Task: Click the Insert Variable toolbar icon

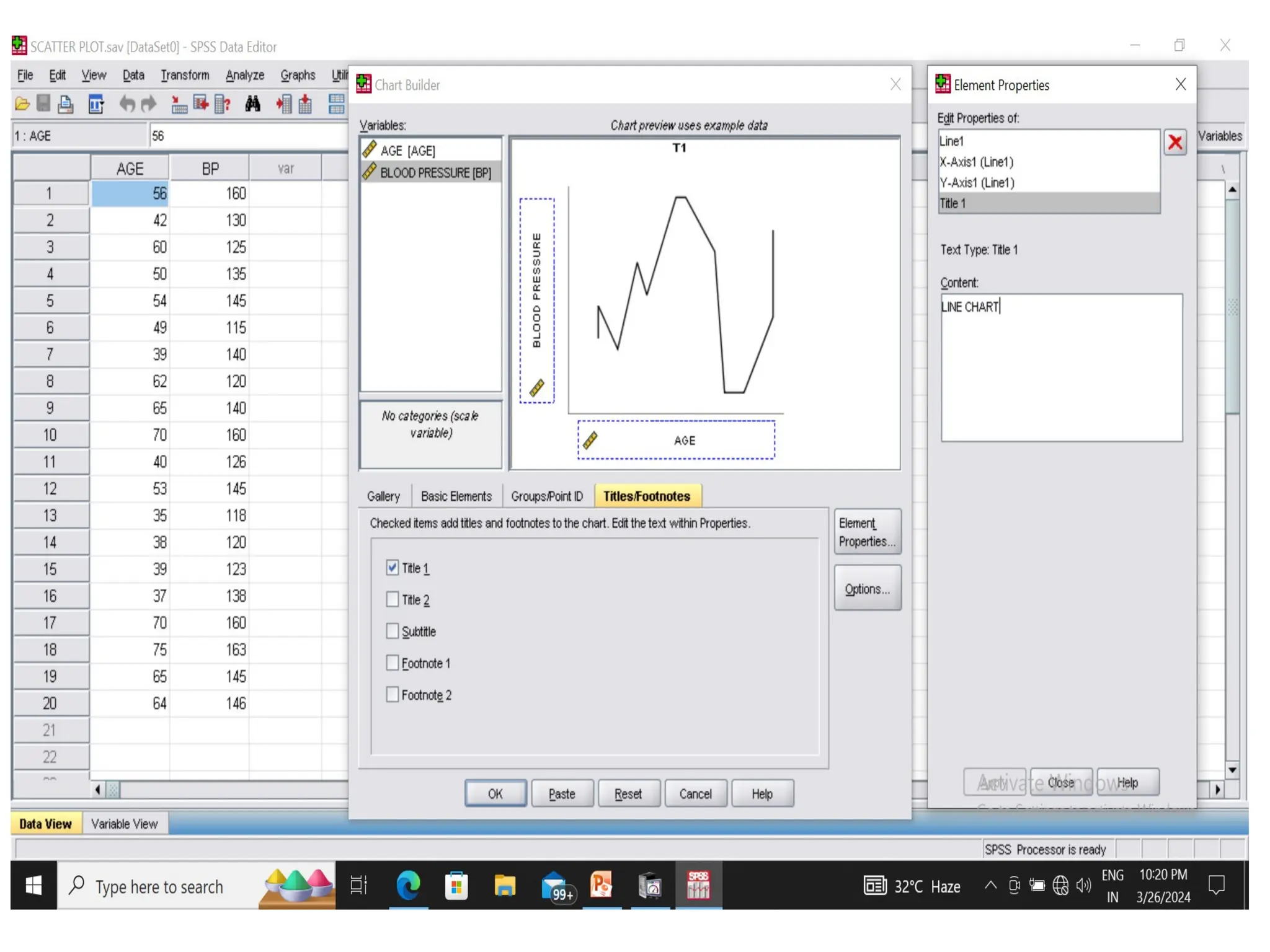Action: pyautogui.click(x=305, y=104)
